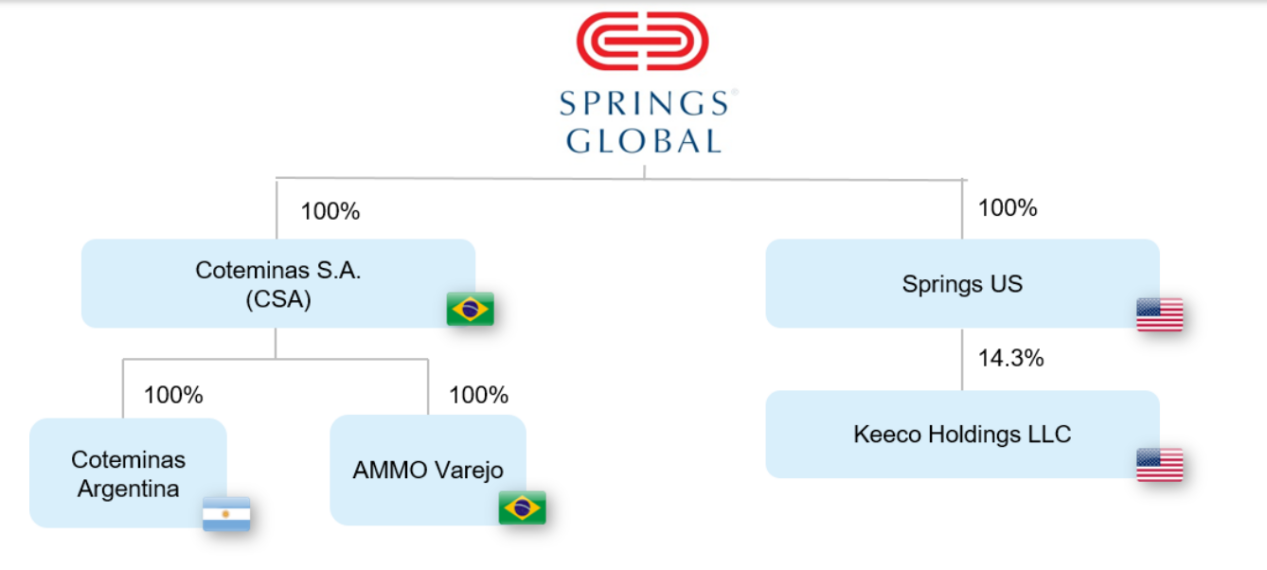Click the SPRINGS GLOBAL title text

coord(643,122)
